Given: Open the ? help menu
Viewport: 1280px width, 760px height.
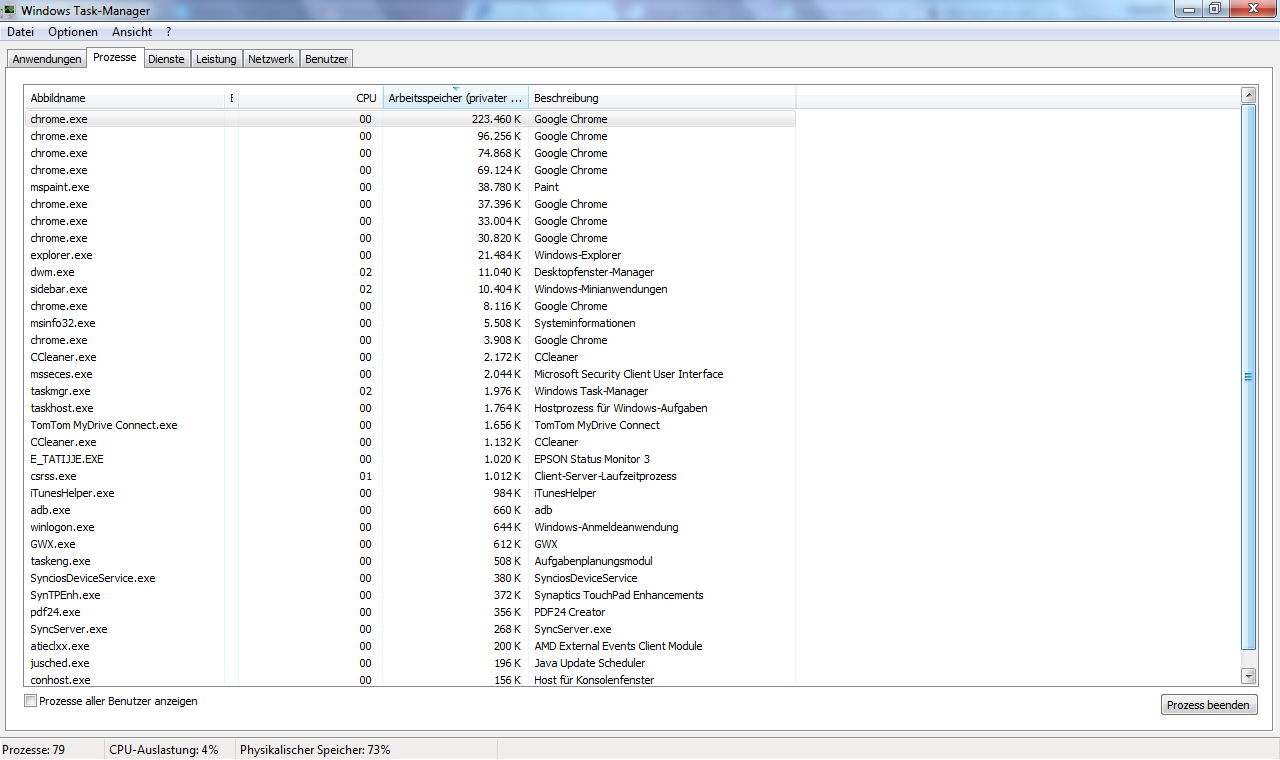Looking at the screenshot, I should [x=169, y=32].
